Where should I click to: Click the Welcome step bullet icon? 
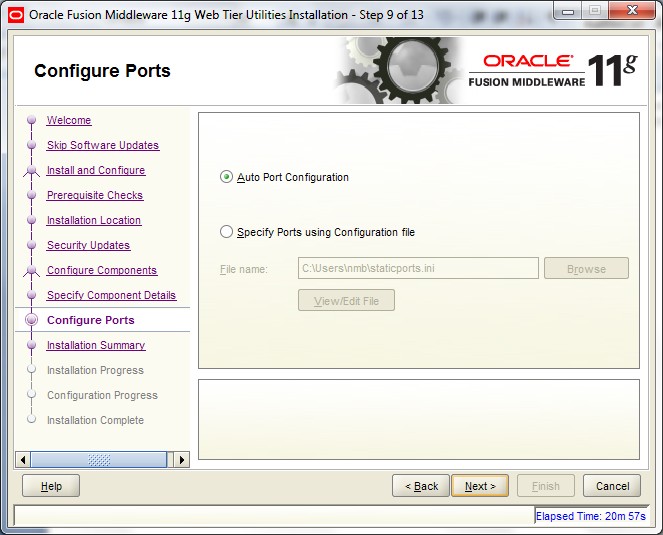31,120
